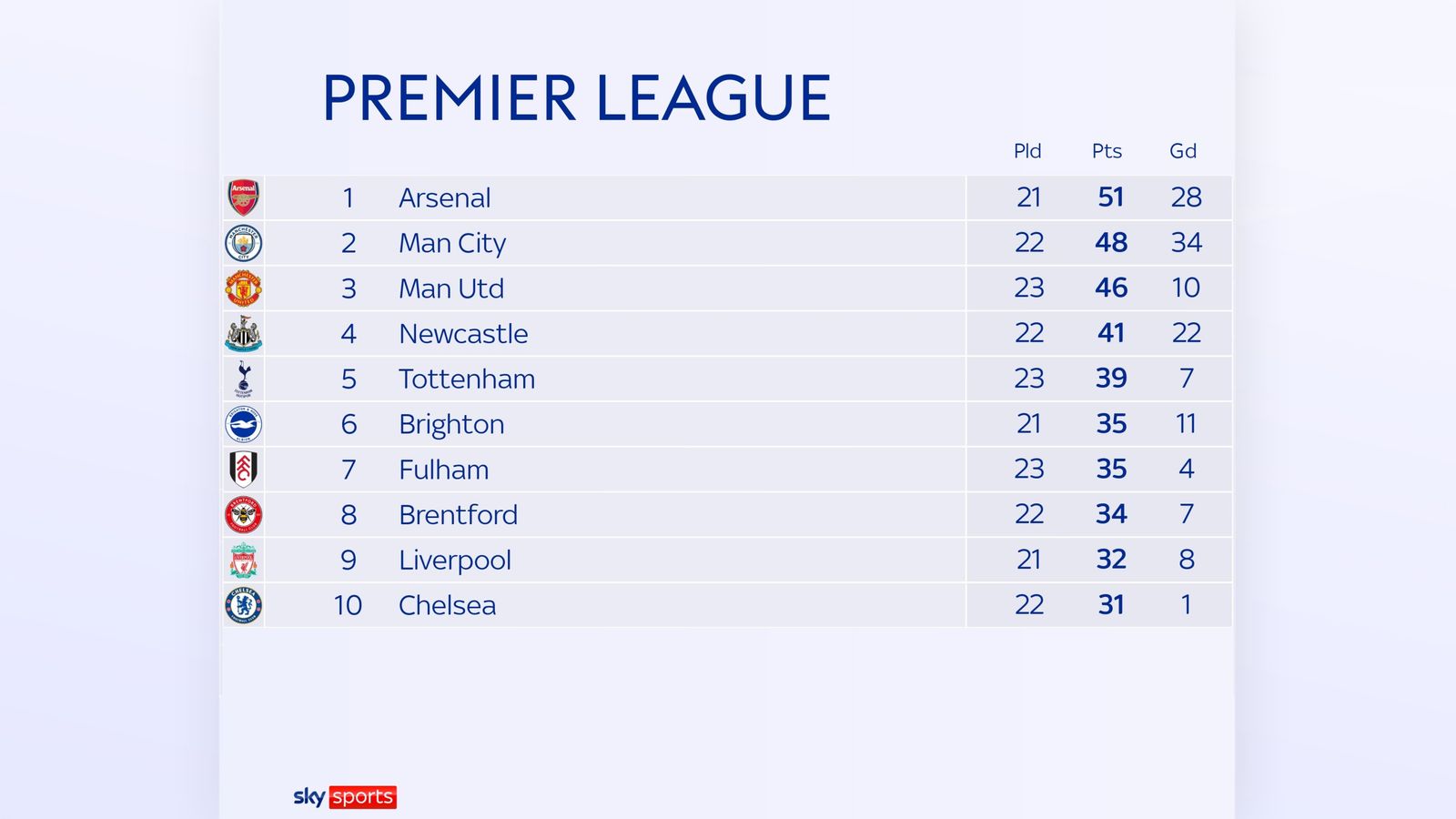The height and width of the screenshot is (819, 1456).
Task: Click the Brentford bee badge
Action: tap(243, 515)
